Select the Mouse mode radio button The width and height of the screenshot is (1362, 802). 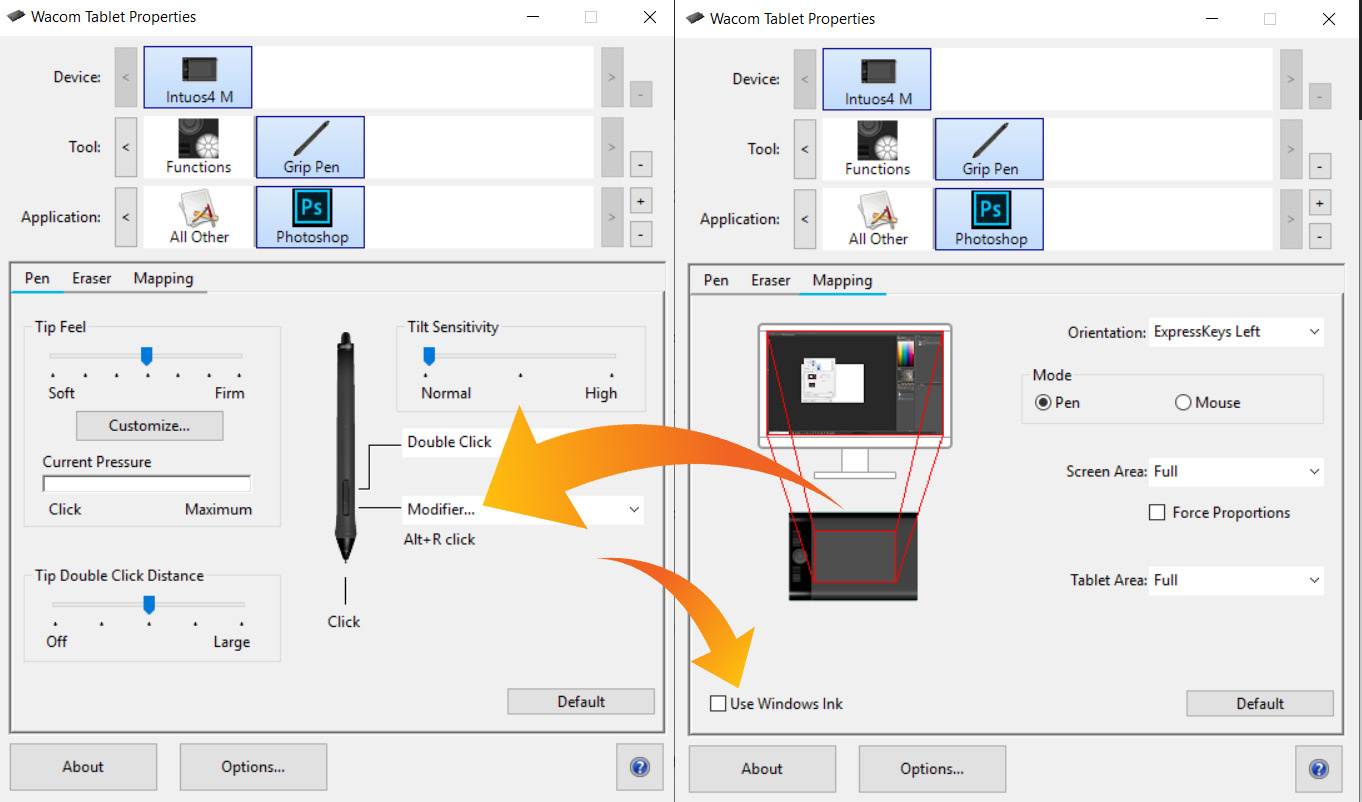1184,402
